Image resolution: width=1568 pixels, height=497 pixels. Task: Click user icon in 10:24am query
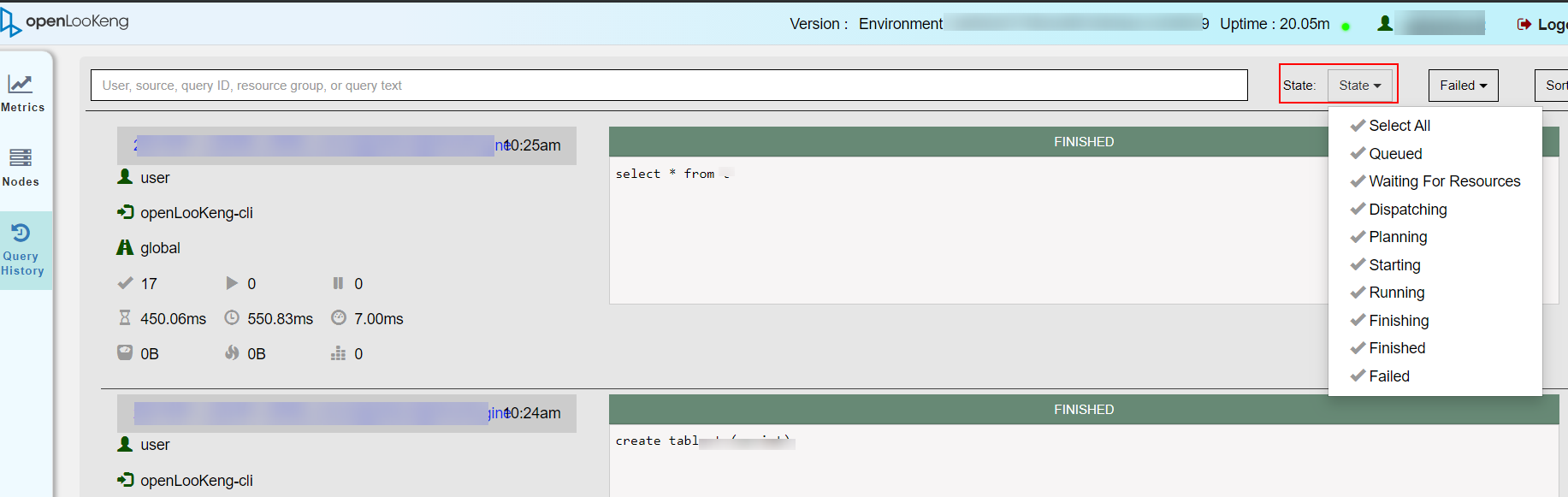pos(125,444)
